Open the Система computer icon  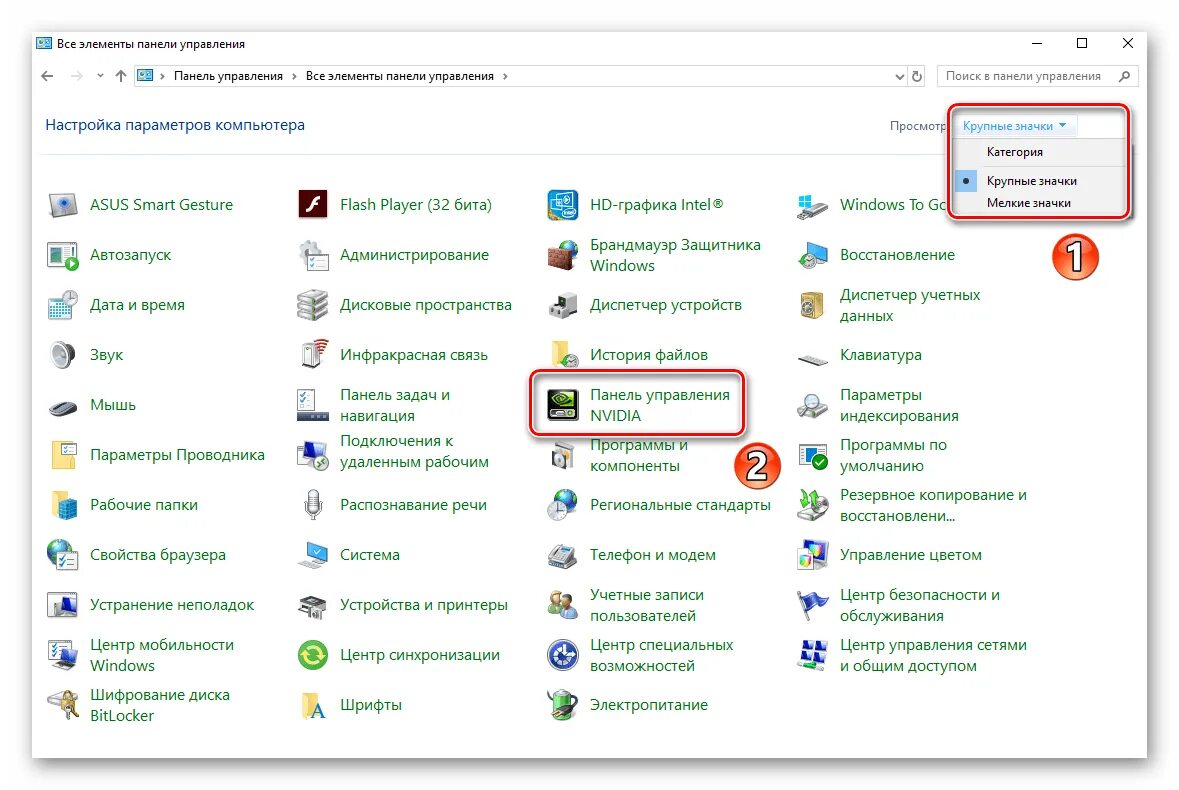click(x=313, y=555)
